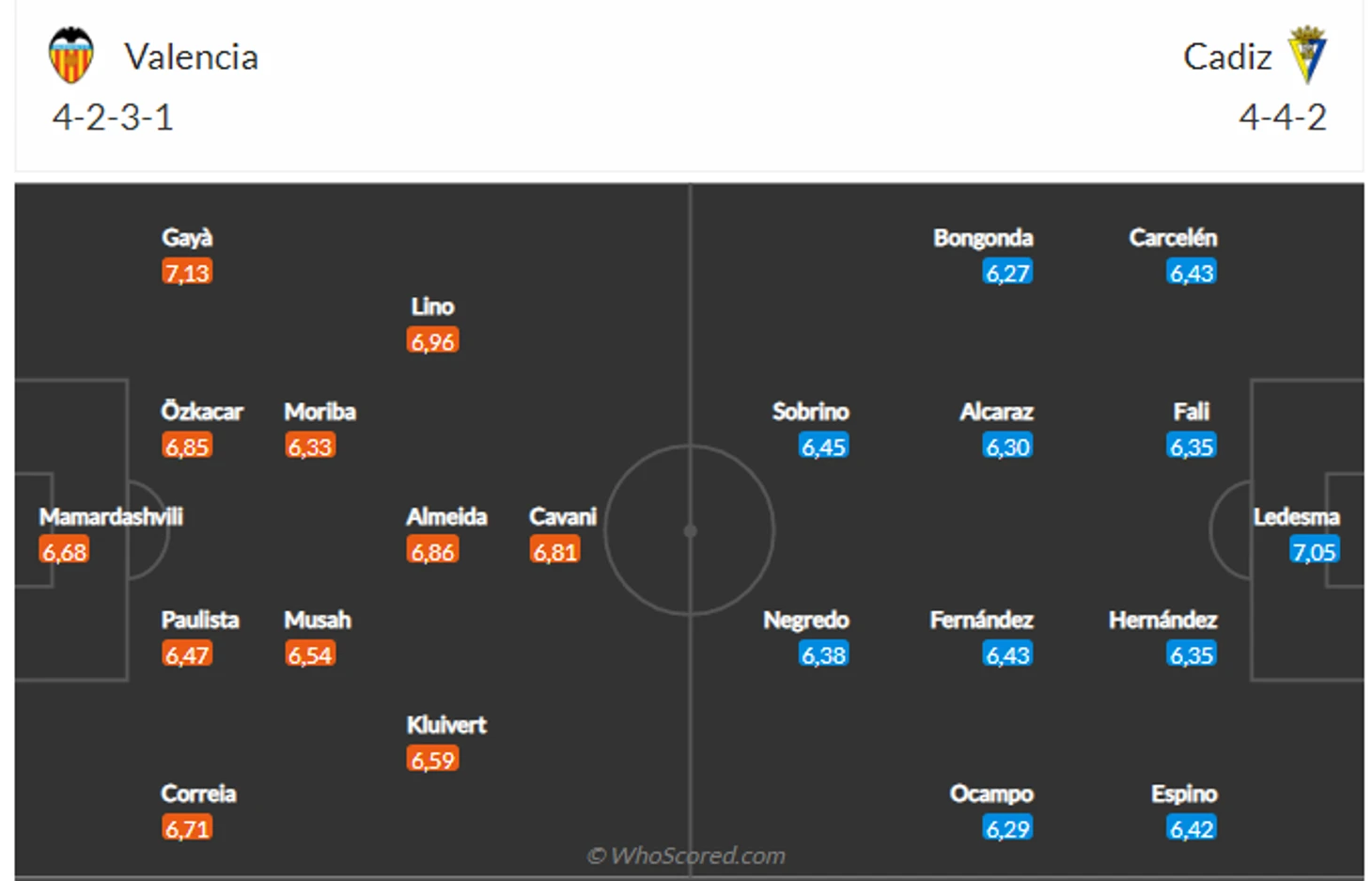Select Gayà's 7,13 rating badge
The height and width of the screenshot is (881, 1372).
[x=187, y=273]
